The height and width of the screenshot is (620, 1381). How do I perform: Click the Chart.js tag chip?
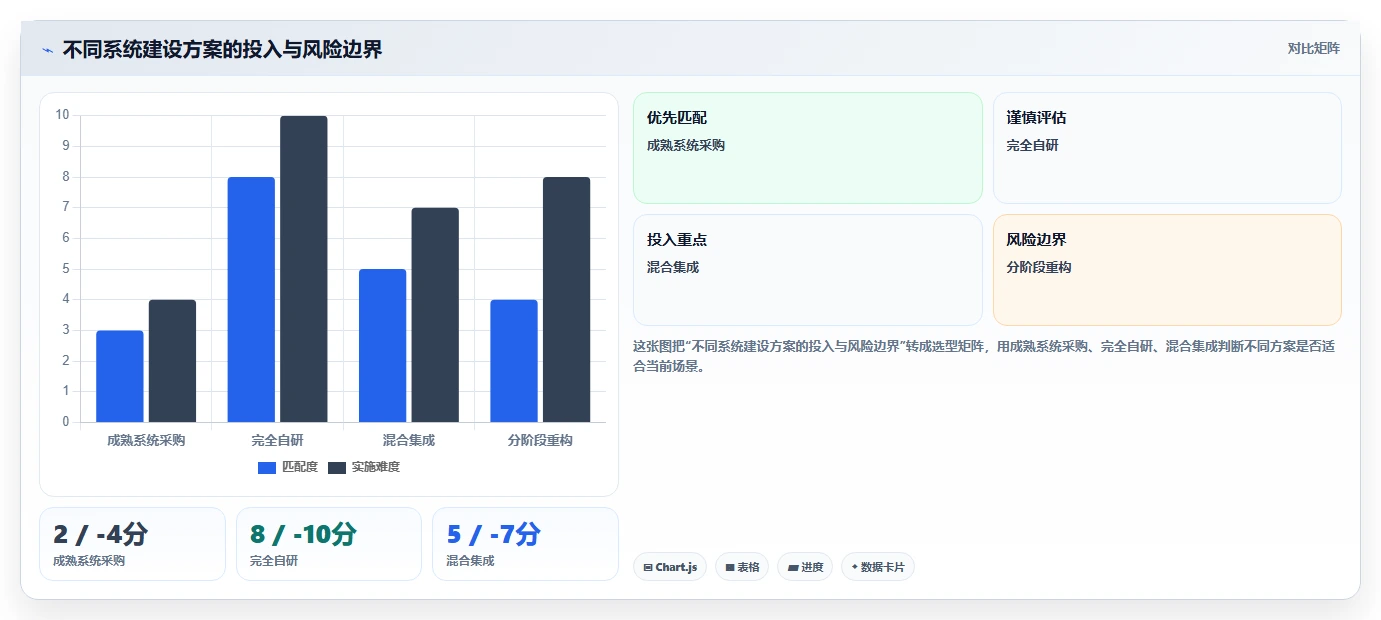click(670, 567)
